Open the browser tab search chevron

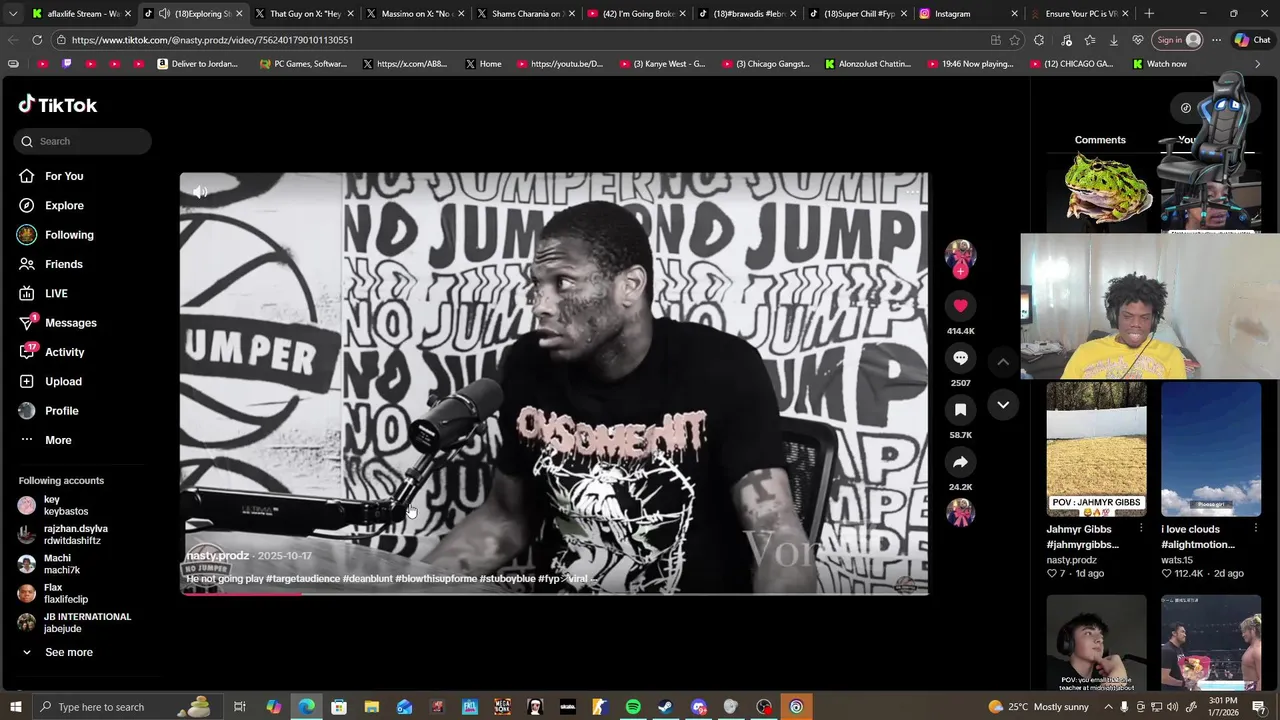point(13,14)
